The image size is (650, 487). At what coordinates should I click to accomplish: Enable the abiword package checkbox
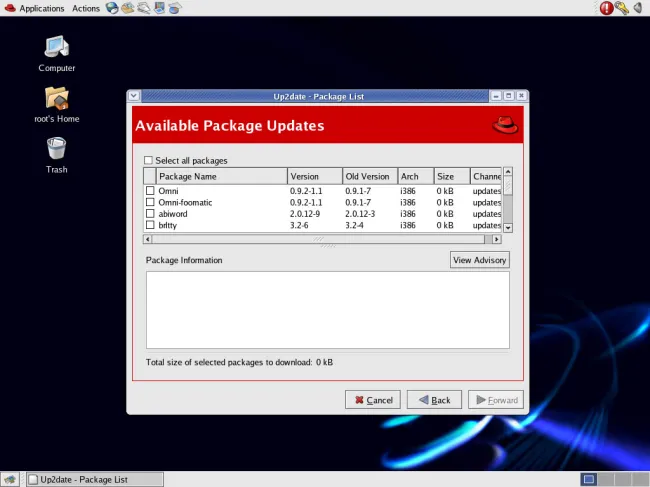click(x=151, y=214)
